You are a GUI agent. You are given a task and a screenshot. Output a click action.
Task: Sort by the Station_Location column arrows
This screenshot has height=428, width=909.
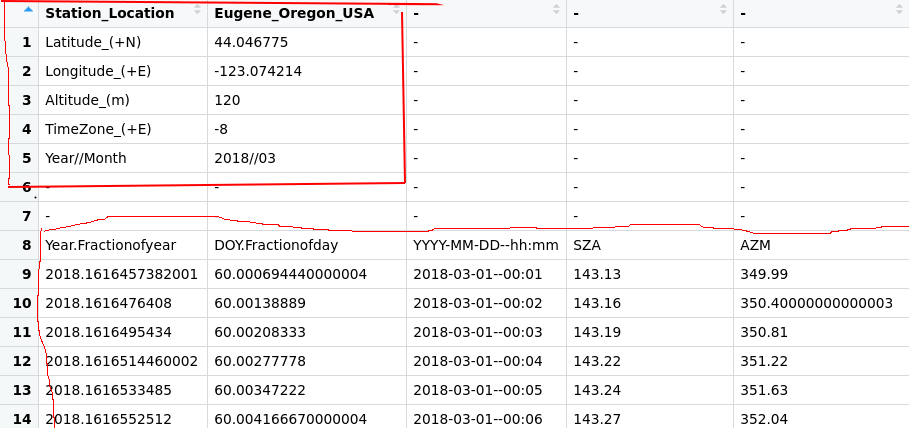pos(197,9)
